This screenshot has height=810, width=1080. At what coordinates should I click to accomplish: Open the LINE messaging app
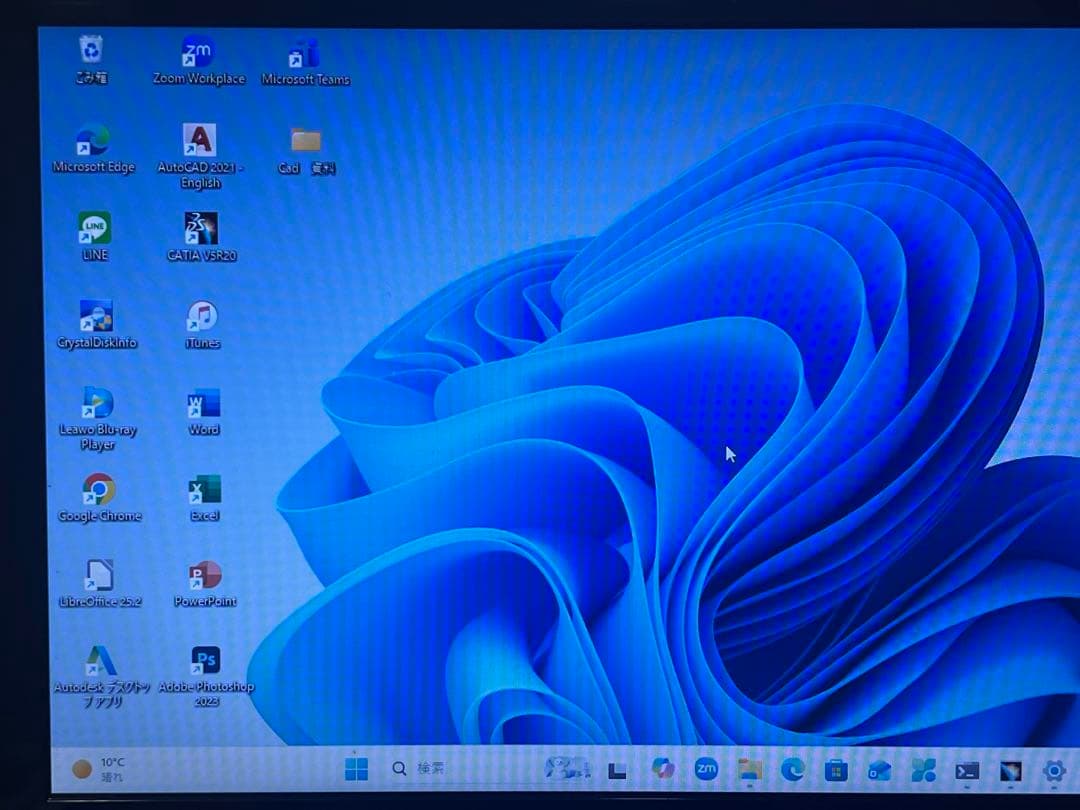pyautogui.click(x=96, y=228)
